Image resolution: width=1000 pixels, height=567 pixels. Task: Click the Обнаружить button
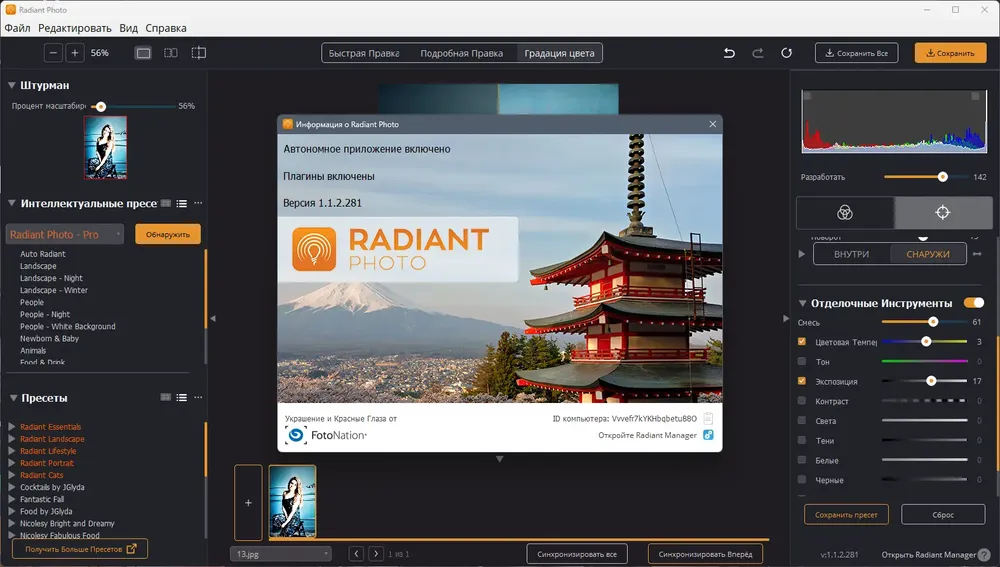click(168, 234)
